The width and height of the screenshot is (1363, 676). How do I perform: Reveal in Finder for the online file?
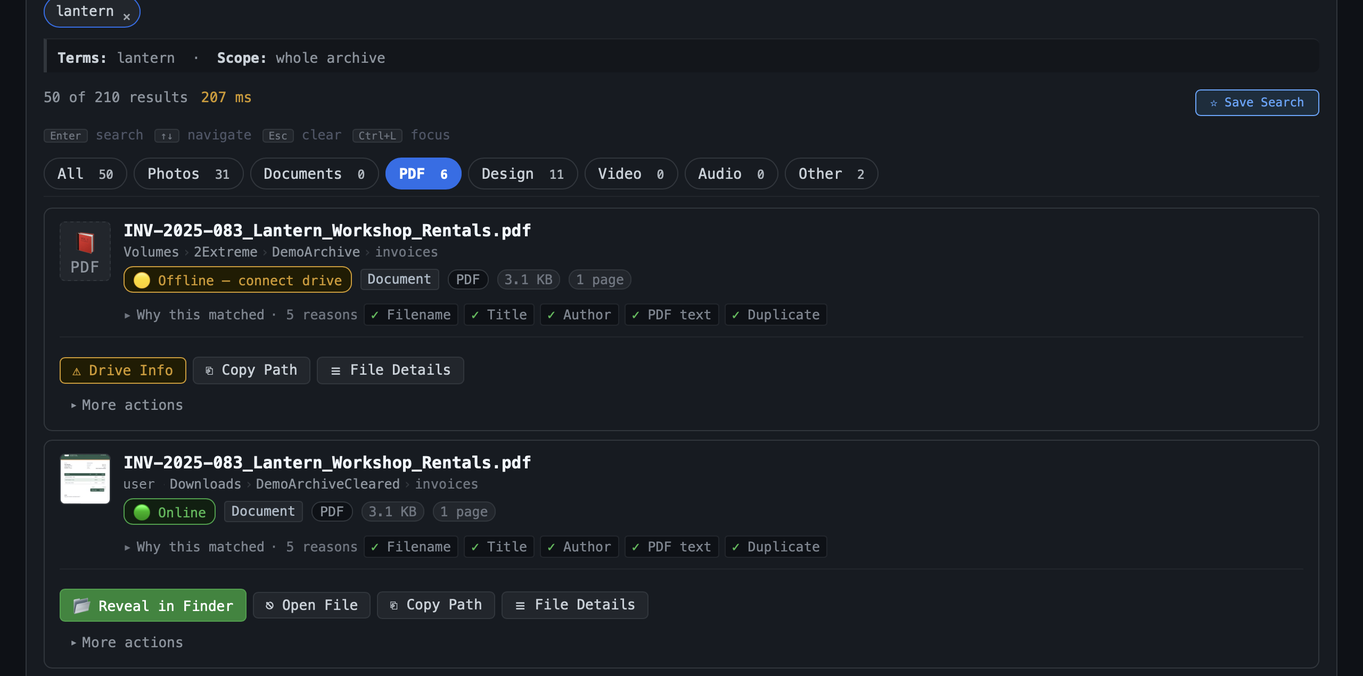153,605
